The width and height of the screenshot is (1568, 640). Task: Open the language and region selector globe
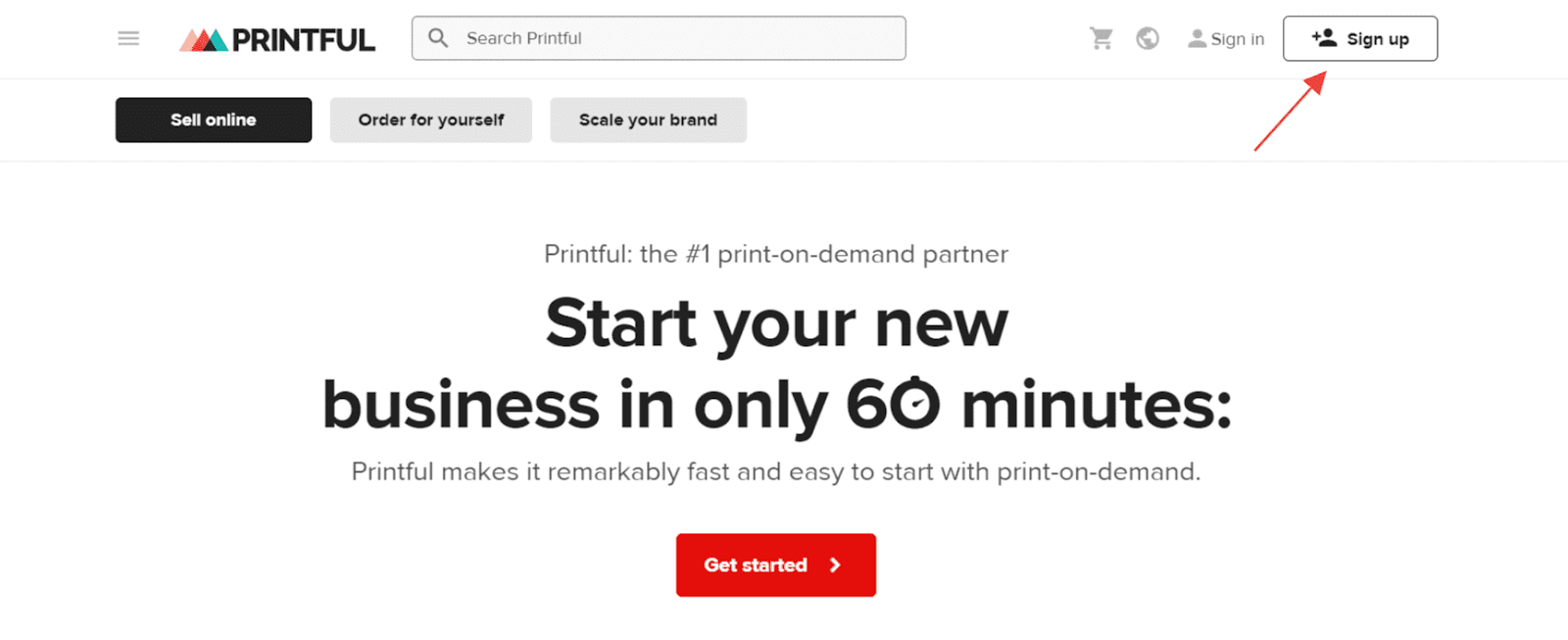click(1147, 38)
